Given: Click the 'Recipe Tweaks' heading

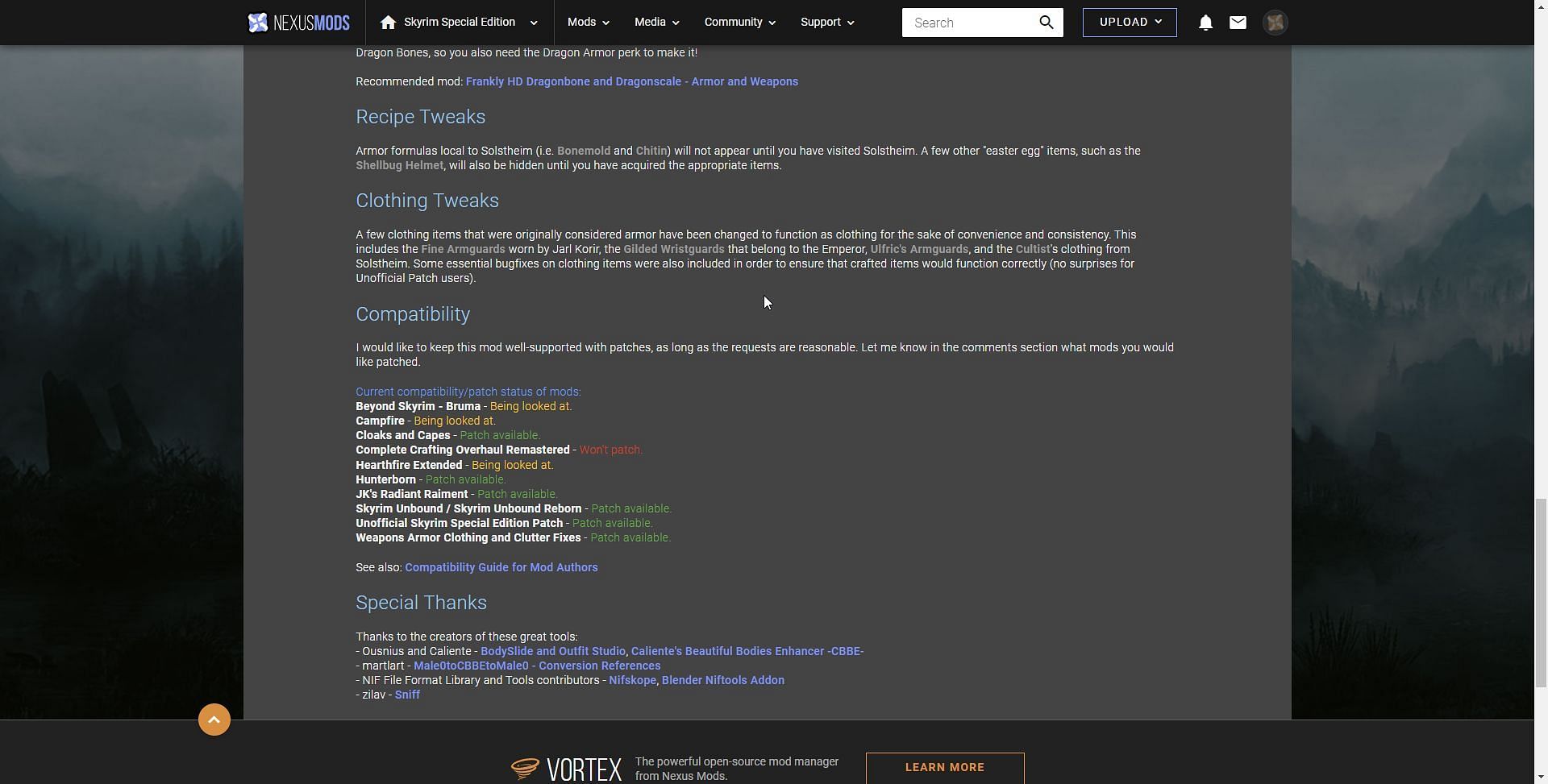Looking at the screenshot, I should [x=421, y=117].
